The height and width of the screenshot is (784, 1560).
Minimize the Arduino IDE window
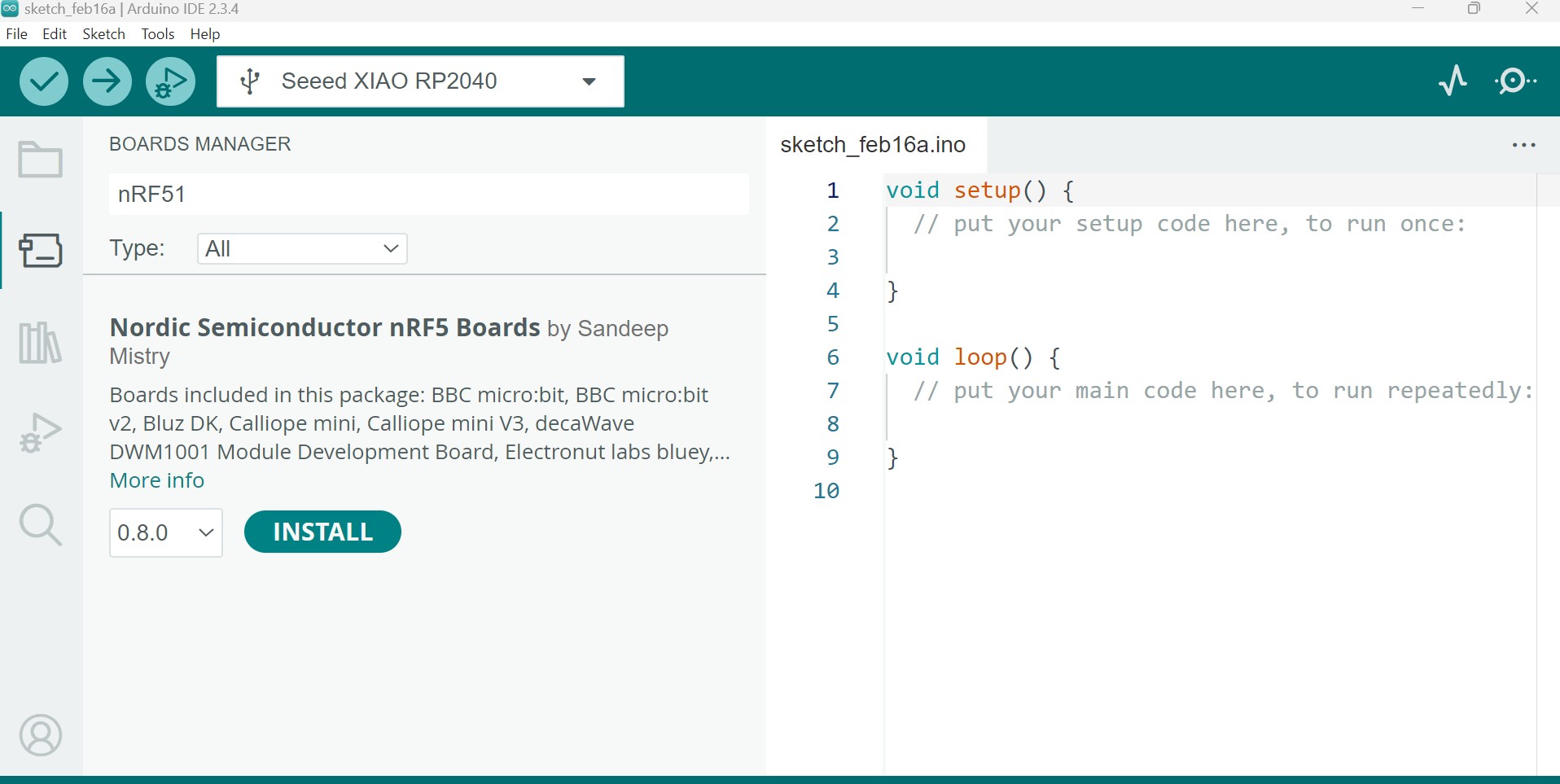[x=1418, y=9]
